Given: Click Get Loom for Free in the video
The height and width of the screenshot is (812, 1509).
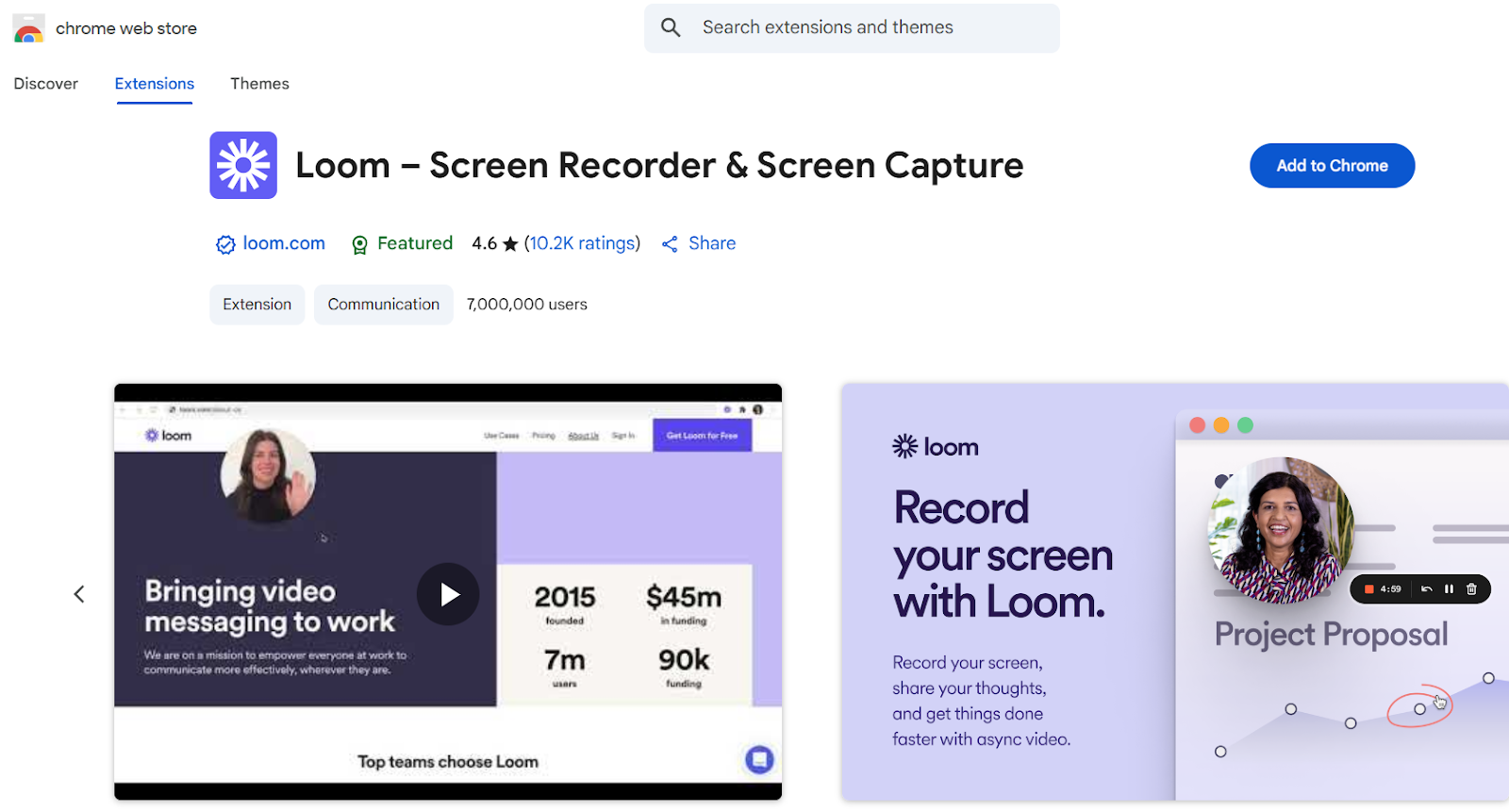Looking at the screenshot, I should coord(702,436).
